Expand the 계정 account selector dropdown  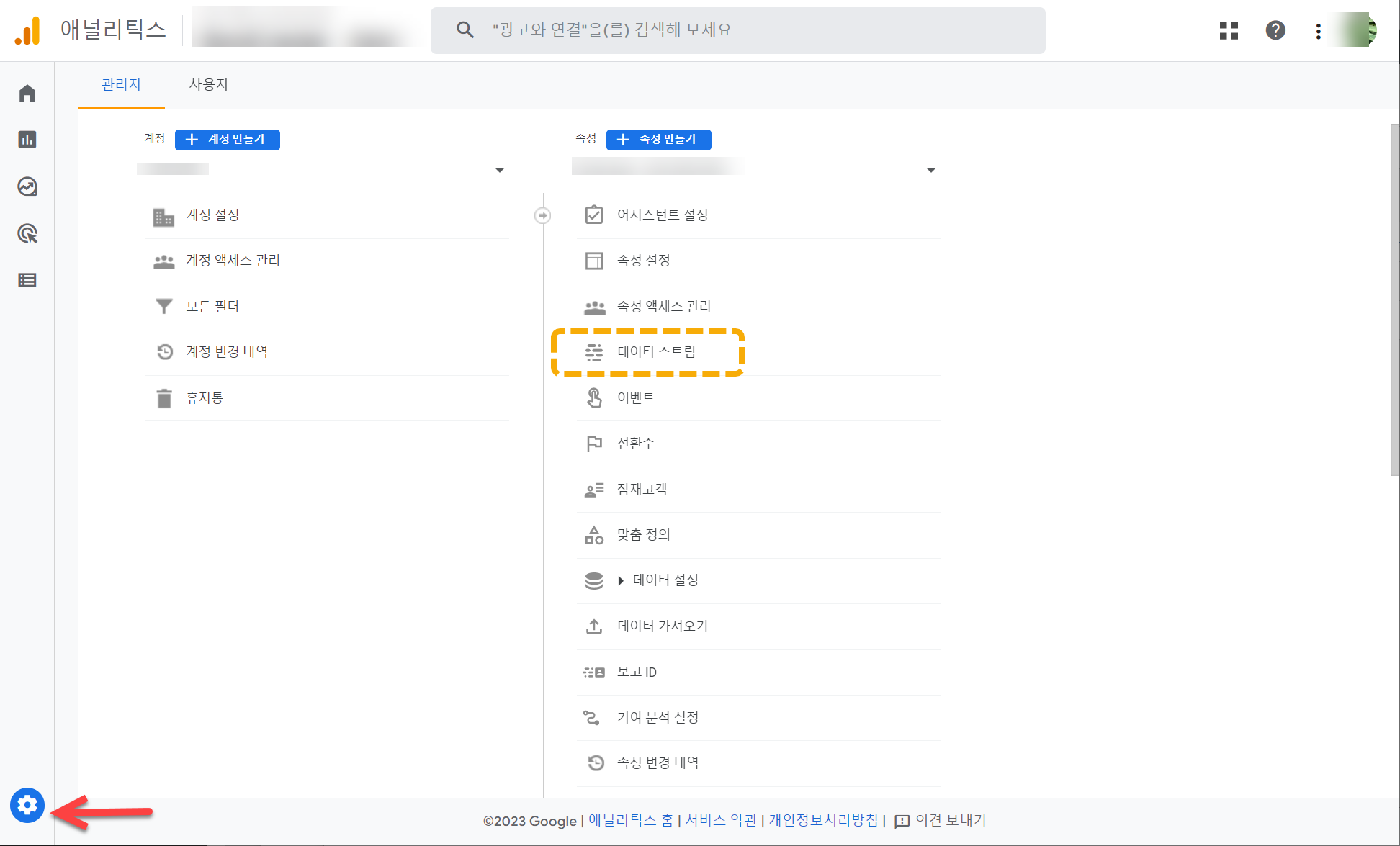tap(499, 171)
